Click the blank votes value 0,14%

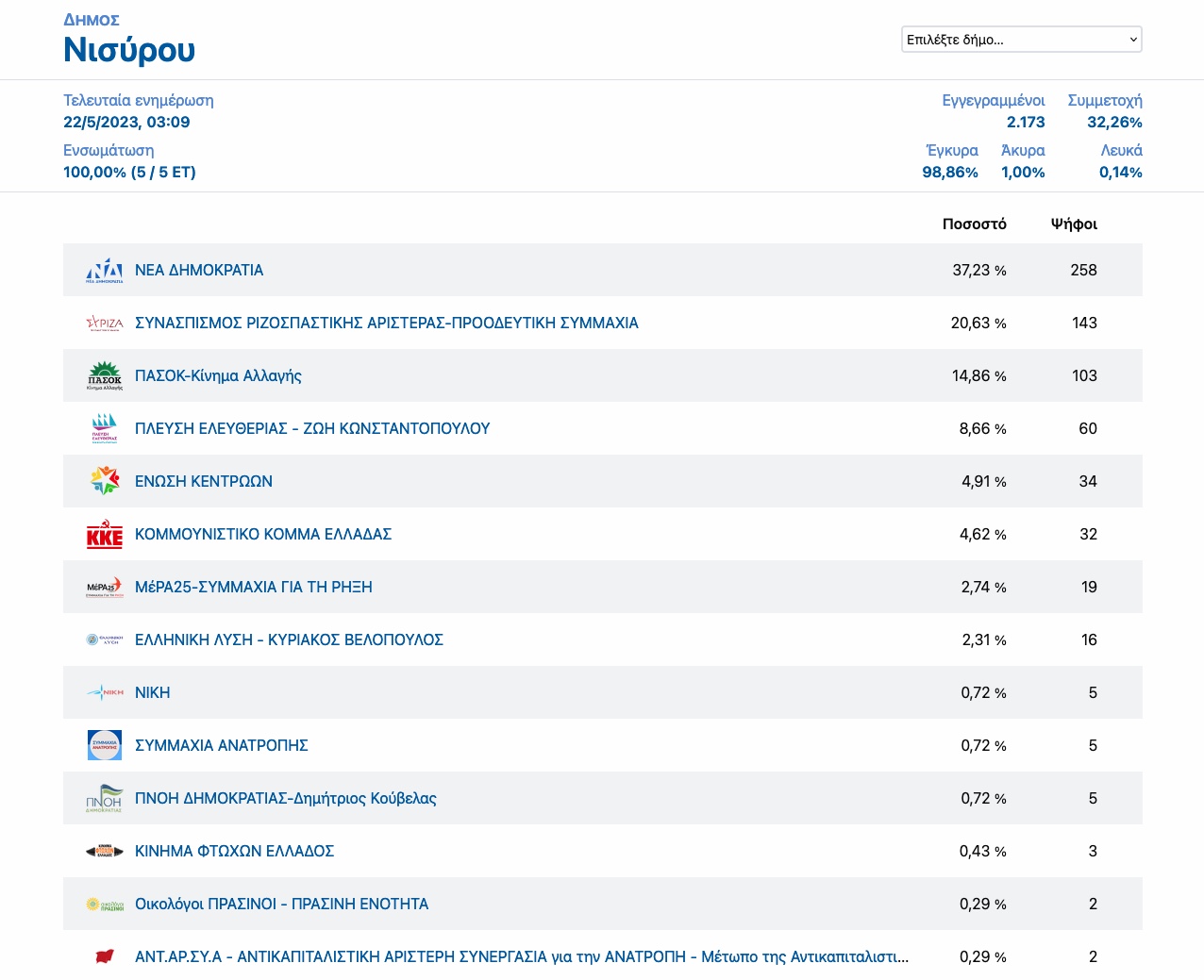tap(1121, 172)
